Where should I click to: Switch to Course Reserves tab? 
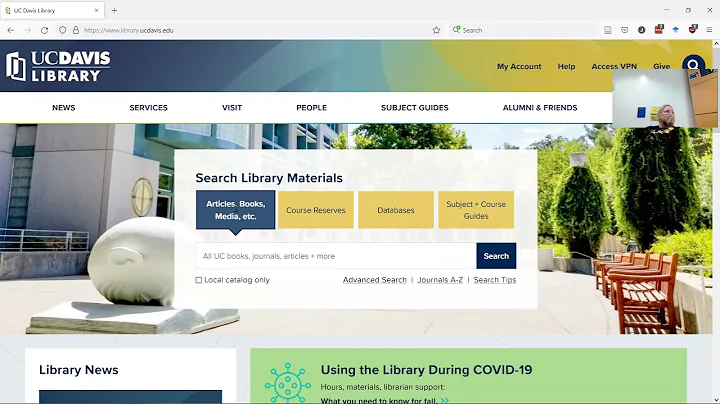pyautogui.click(x=316, y=210)
